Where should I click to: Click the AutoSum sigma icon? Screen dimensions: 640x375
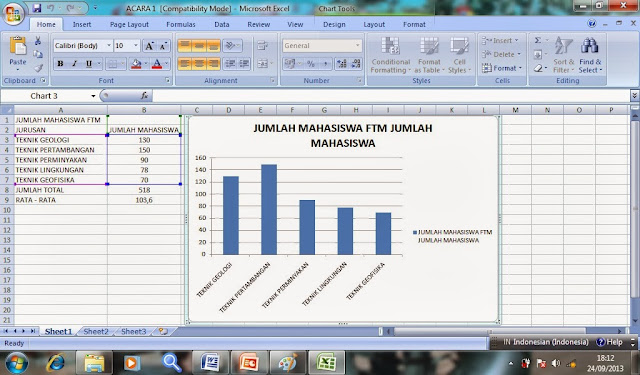[x=538, y=40]
